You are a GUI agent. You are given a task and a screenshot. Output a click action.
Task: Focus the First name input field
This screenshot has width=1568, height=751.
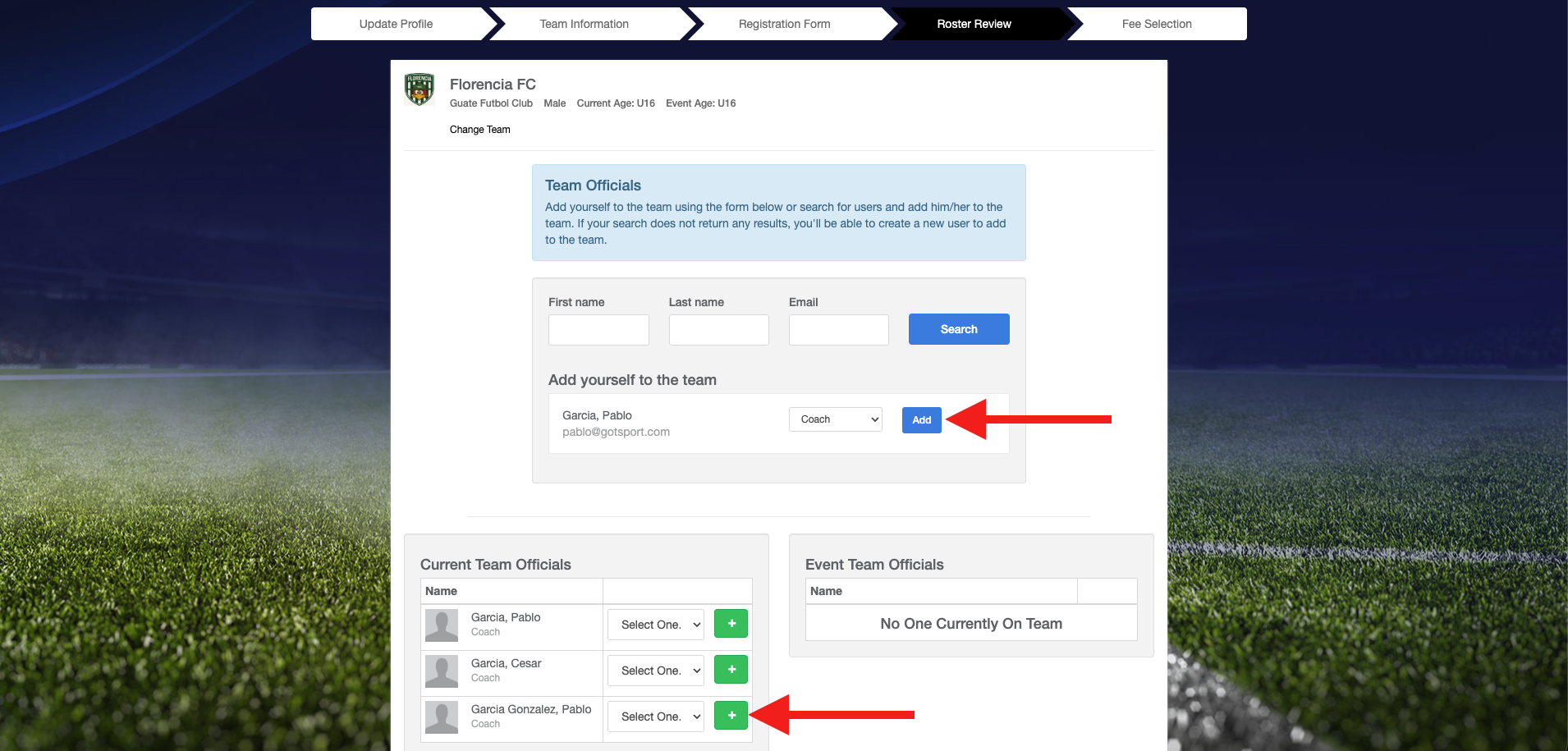[598, 330]
